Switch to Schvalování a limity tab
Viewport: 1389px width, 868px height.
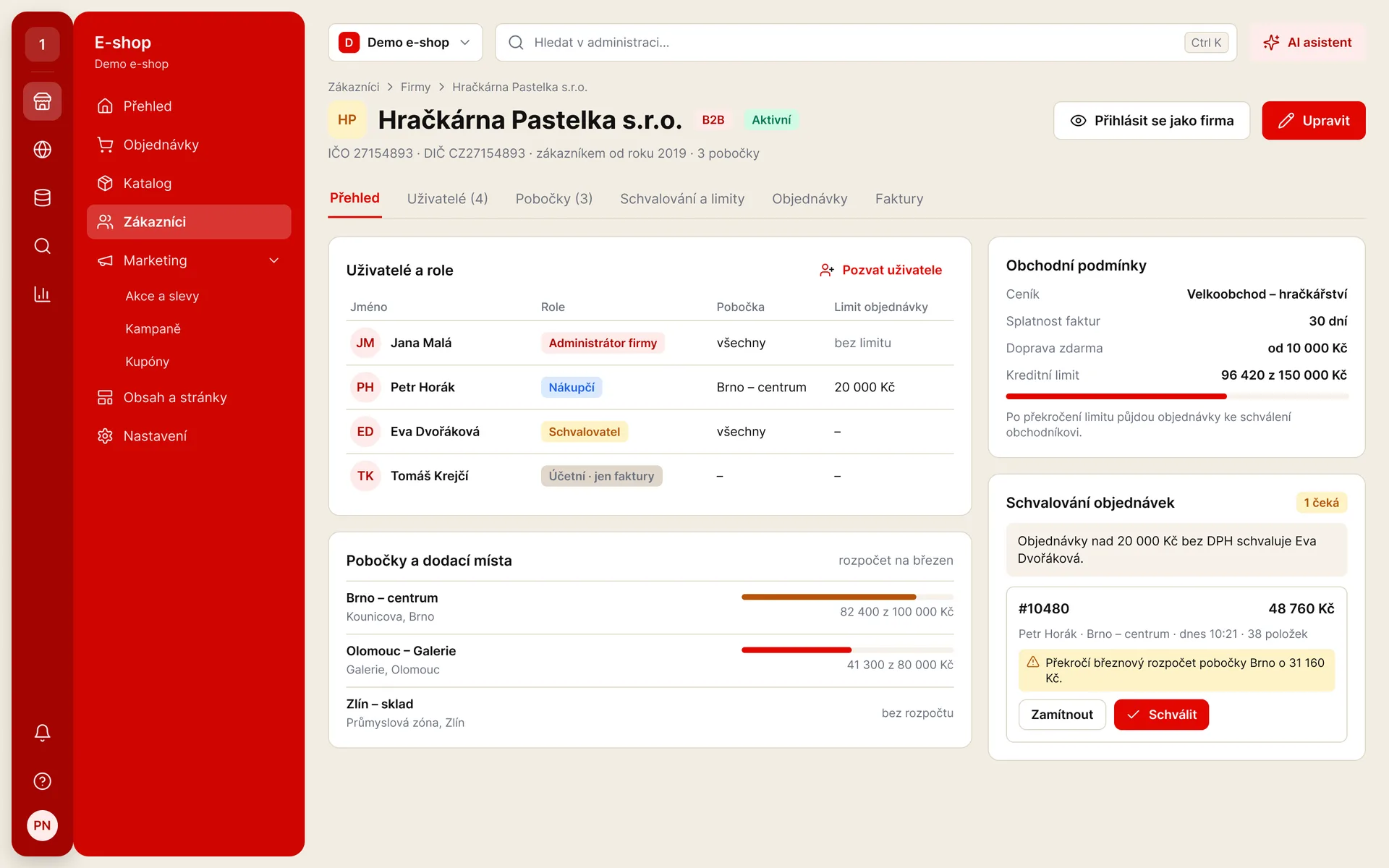click(682, 199)
